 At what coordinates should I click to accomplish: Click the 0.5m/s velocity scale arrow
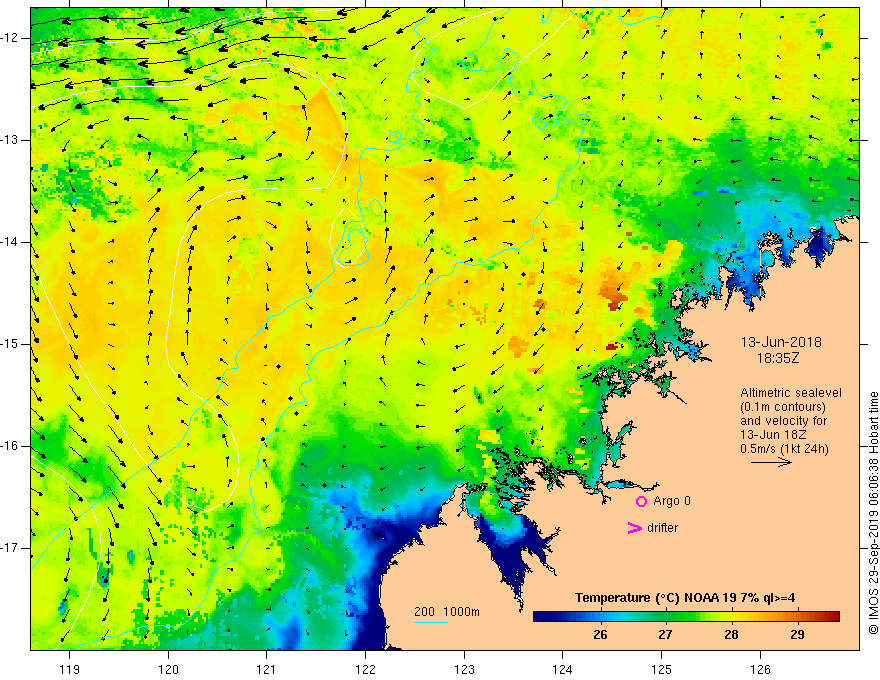771,462
